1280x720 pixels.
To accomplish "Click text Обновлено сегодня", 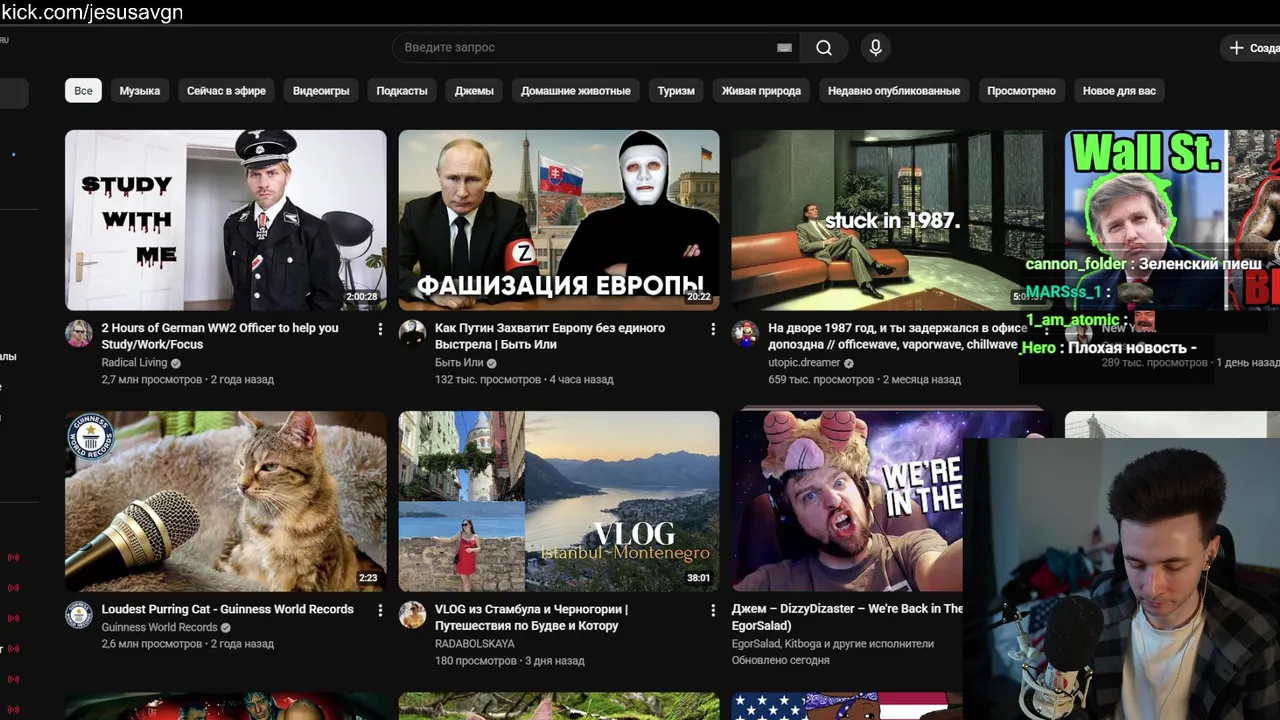I will tap(780, 661).
